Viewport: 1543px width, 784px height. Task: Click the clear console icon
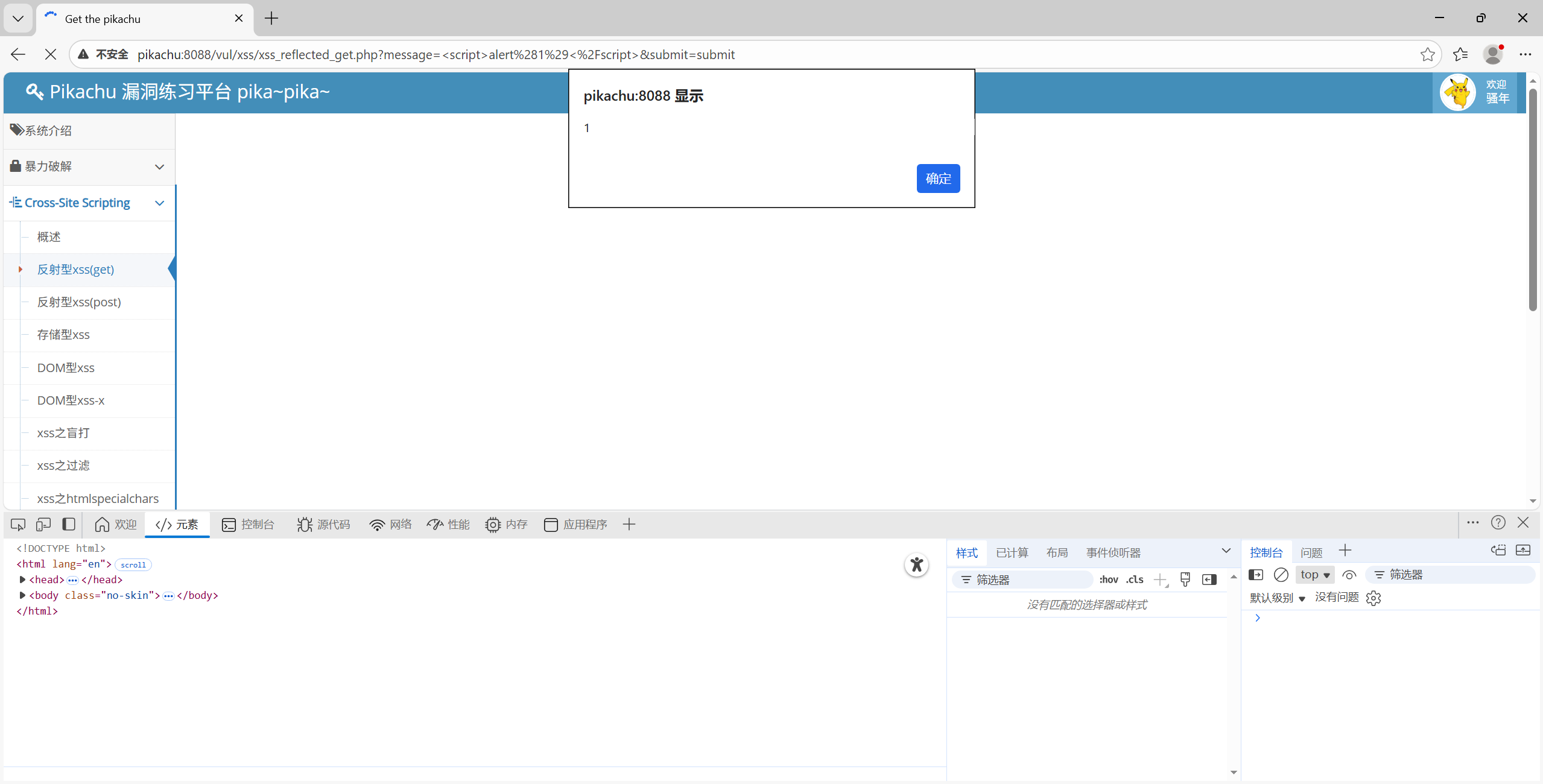[x=1281, y=575]
